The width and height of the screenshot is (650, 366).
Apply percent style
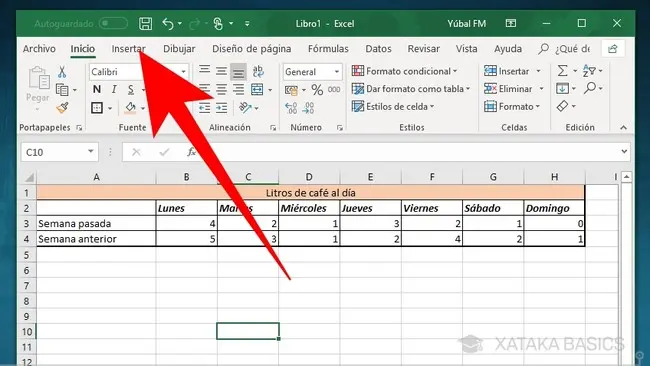click(x=317, y=90)
